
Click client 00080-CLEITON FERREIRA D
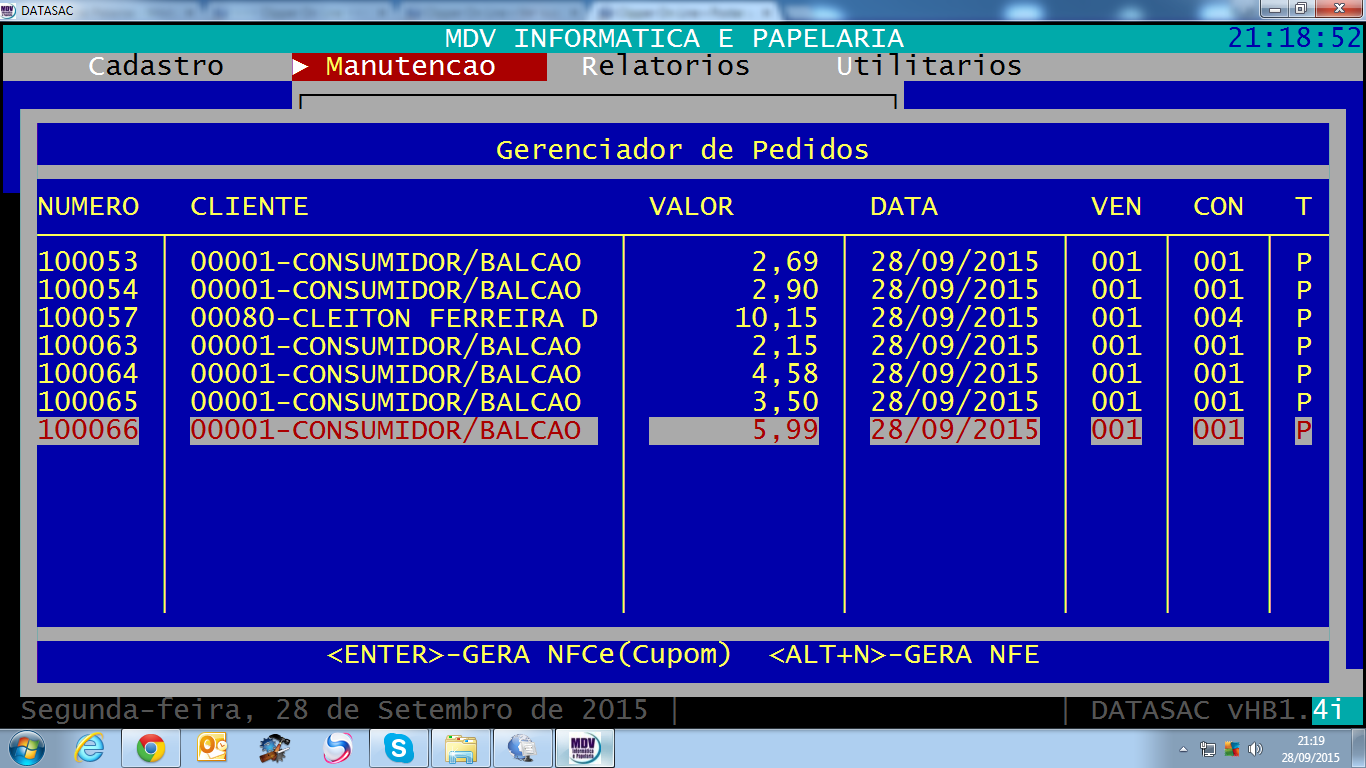point(394,318)
